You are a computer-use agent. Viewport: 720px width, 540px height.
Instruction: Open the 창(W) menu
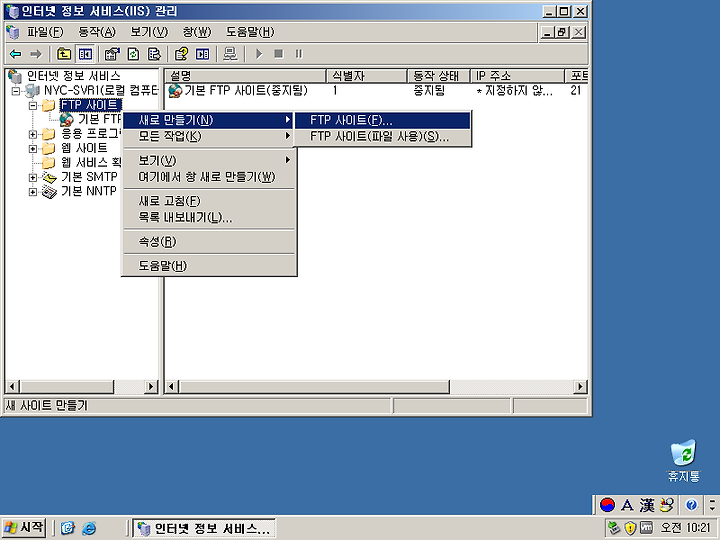pos(197,32)
